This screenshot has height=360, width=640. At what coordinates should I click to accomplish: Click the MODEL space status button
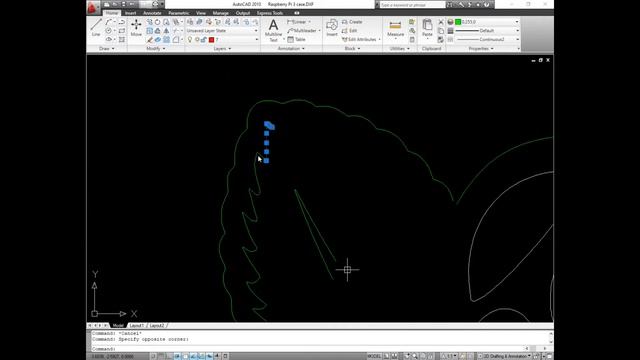tap(374, 356)
